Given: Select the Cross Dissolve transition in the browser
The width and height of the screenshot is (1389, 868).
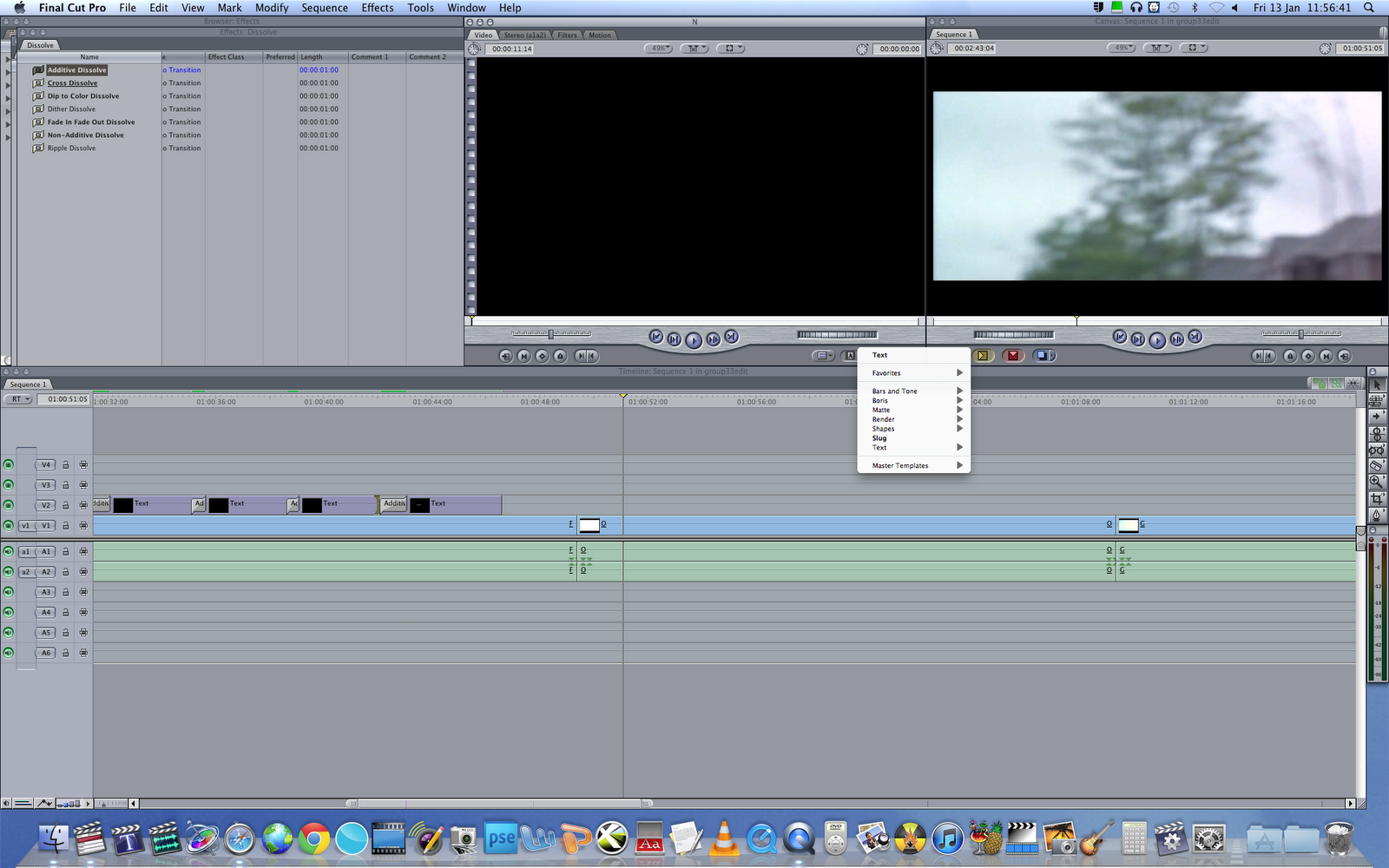Looking at the screenshot, I should point(72,83).
